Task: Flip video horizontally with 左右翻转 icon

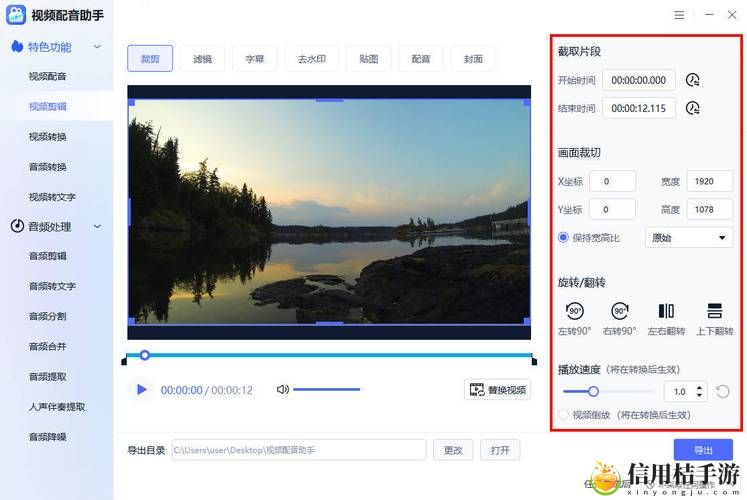Action: coord(666,311)
